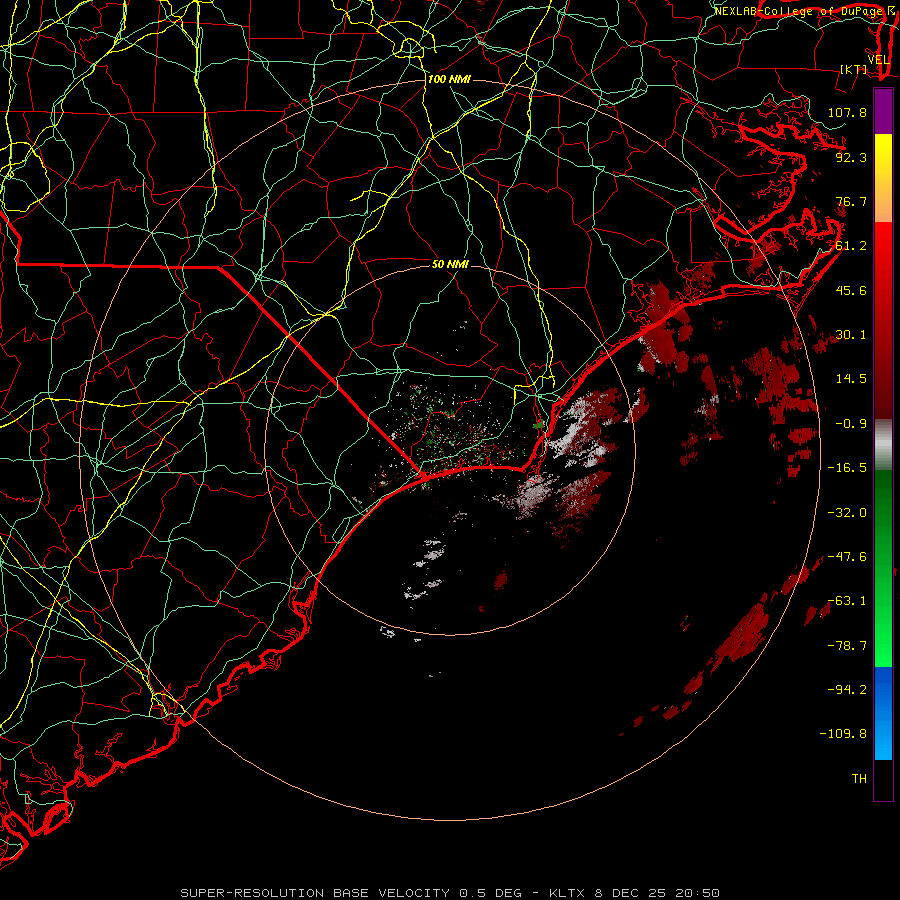This screenshot has height=900, width=900.
Task: Click the -109.8 velocity label
Action: (x=843, y=734)
